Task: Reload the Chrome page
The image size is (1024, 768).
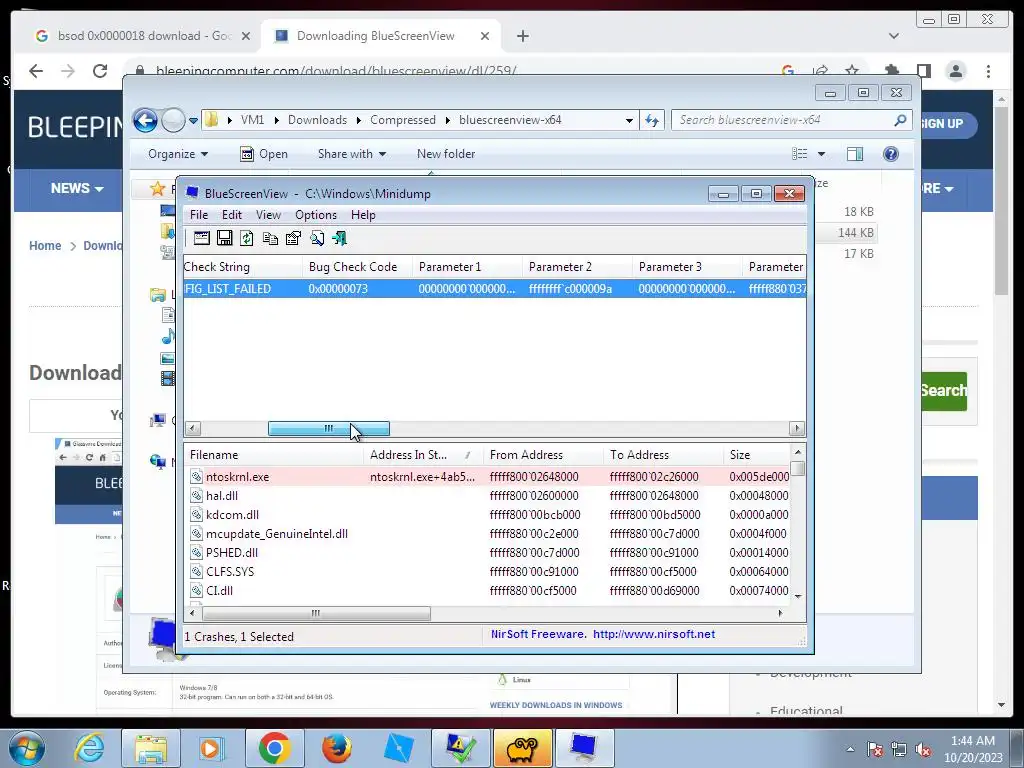Action: [100, 71]
